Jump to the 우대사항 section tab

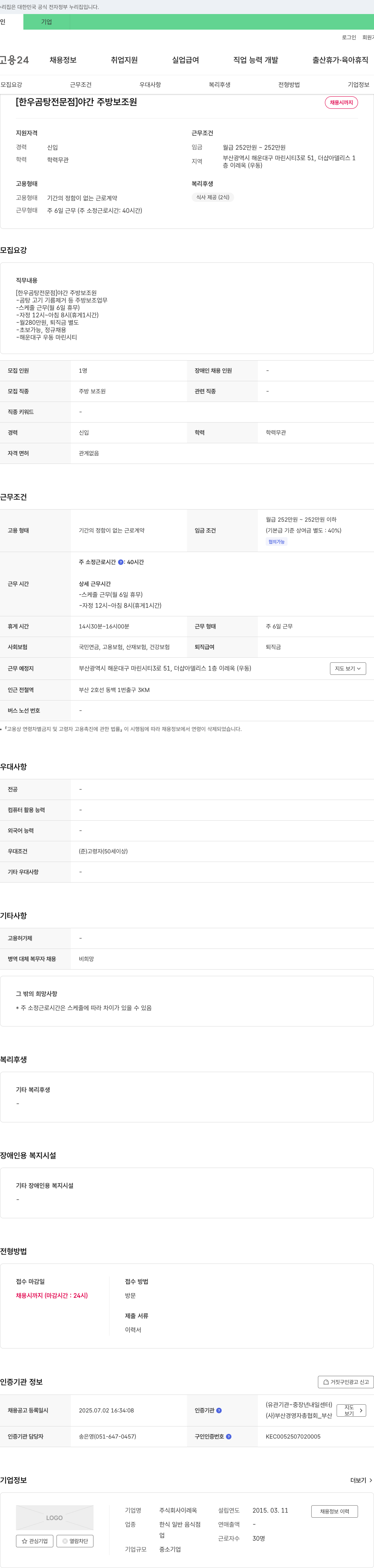coord(150,85)
